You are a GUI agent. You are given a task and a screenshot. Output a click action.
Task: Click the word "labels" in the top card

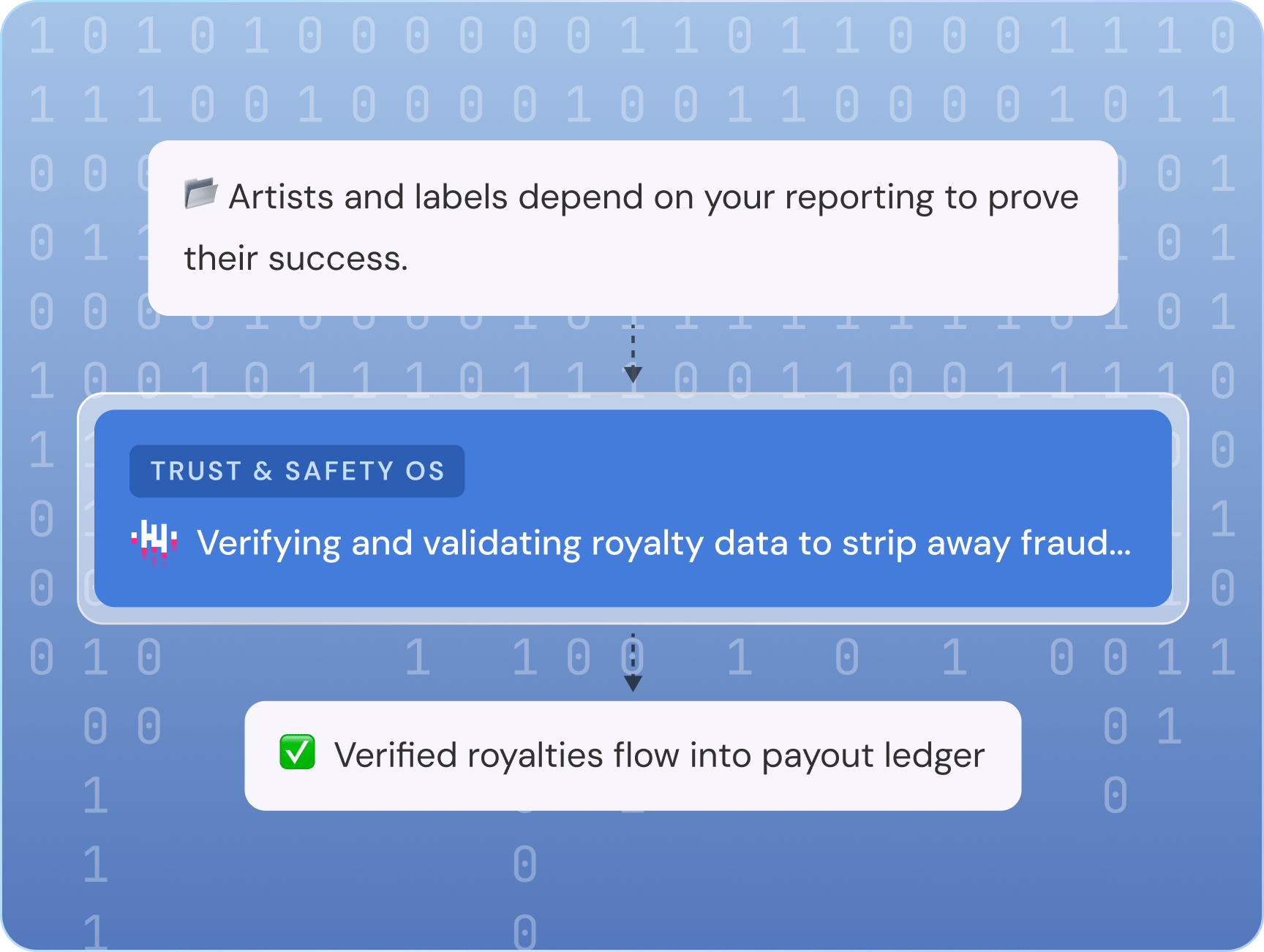[461, 197]
